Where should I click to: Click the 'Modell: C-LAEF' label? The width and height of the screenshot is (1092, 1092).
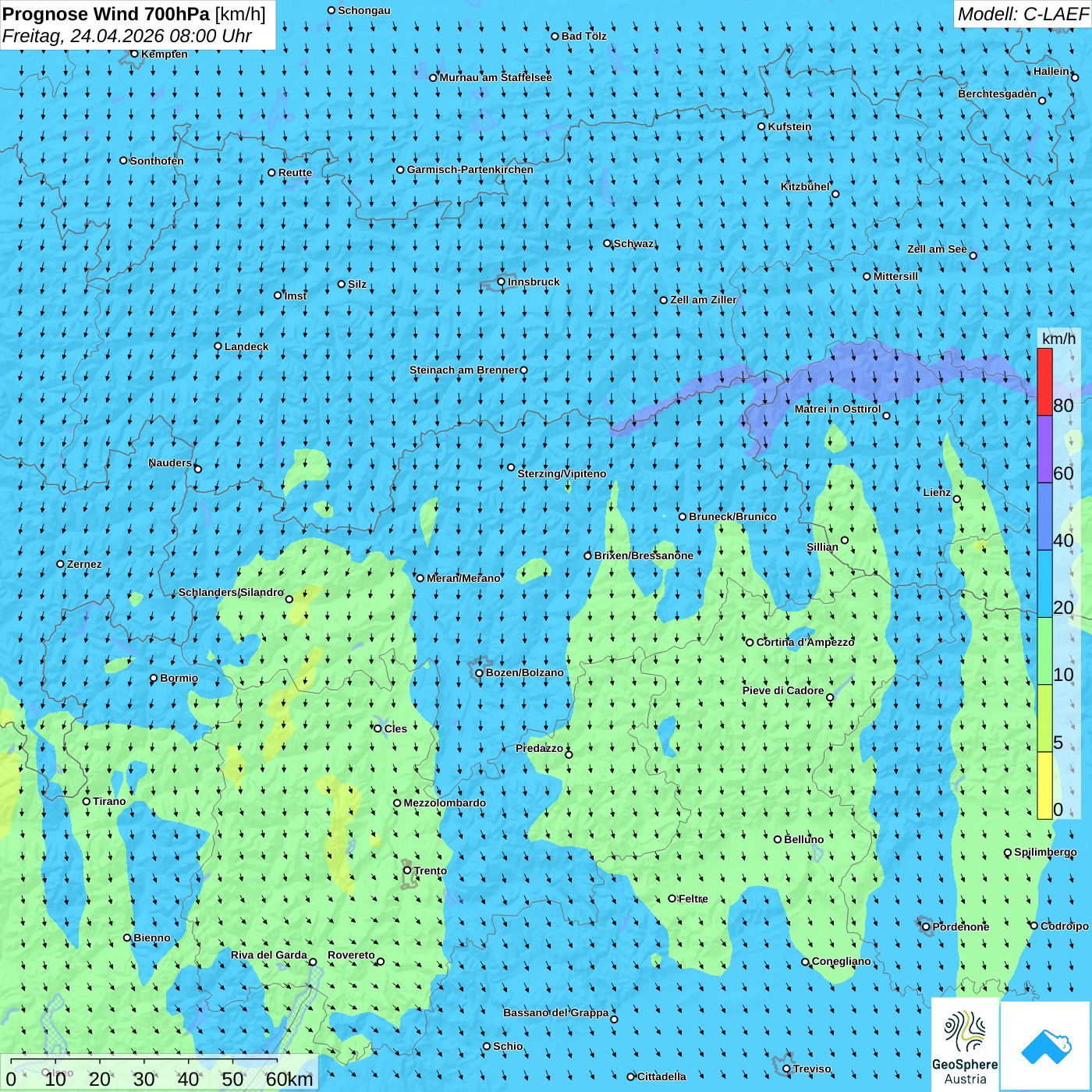(x=1022, y=14)
